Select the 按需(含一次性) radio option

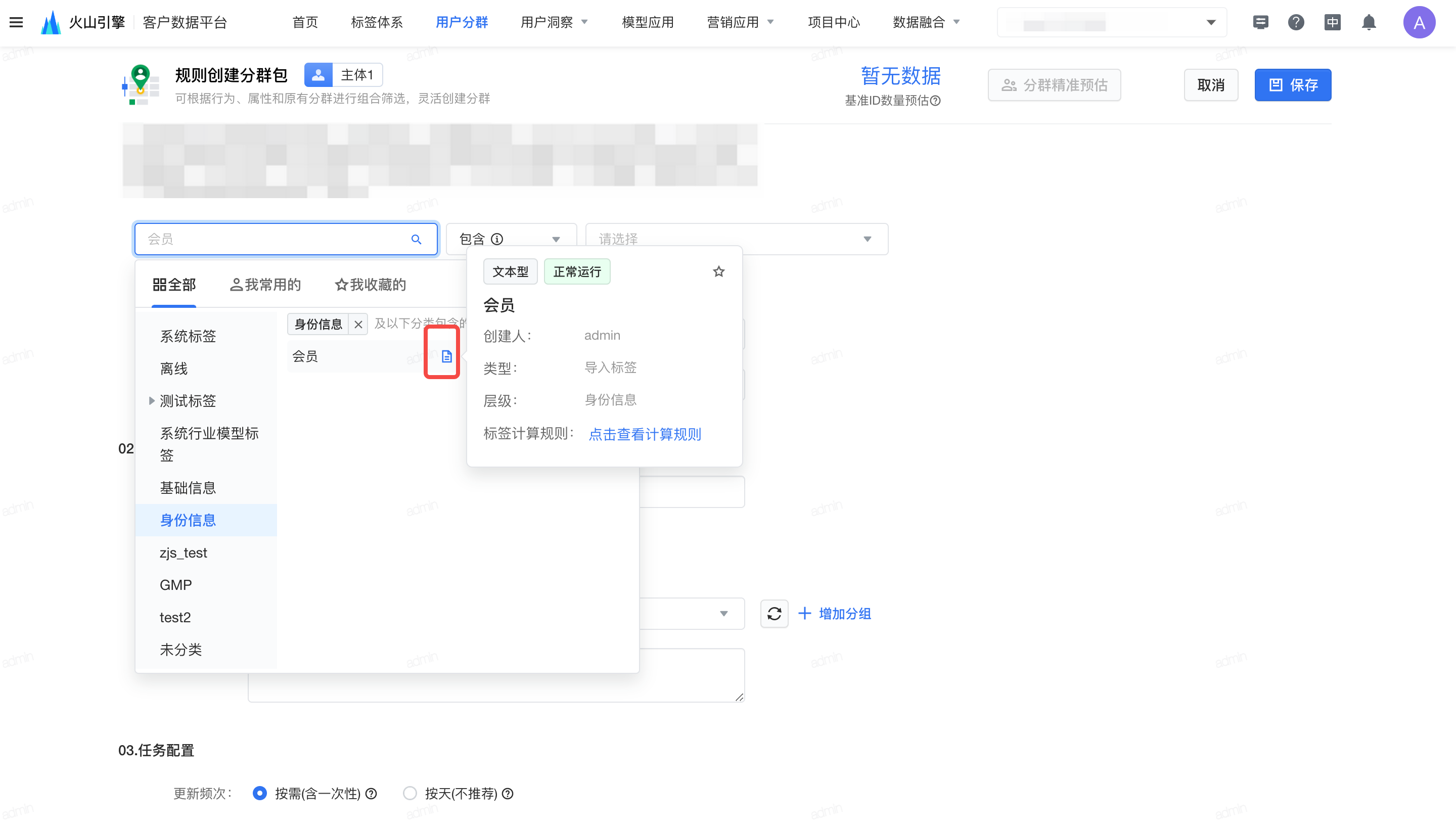[x=259, y=793]
